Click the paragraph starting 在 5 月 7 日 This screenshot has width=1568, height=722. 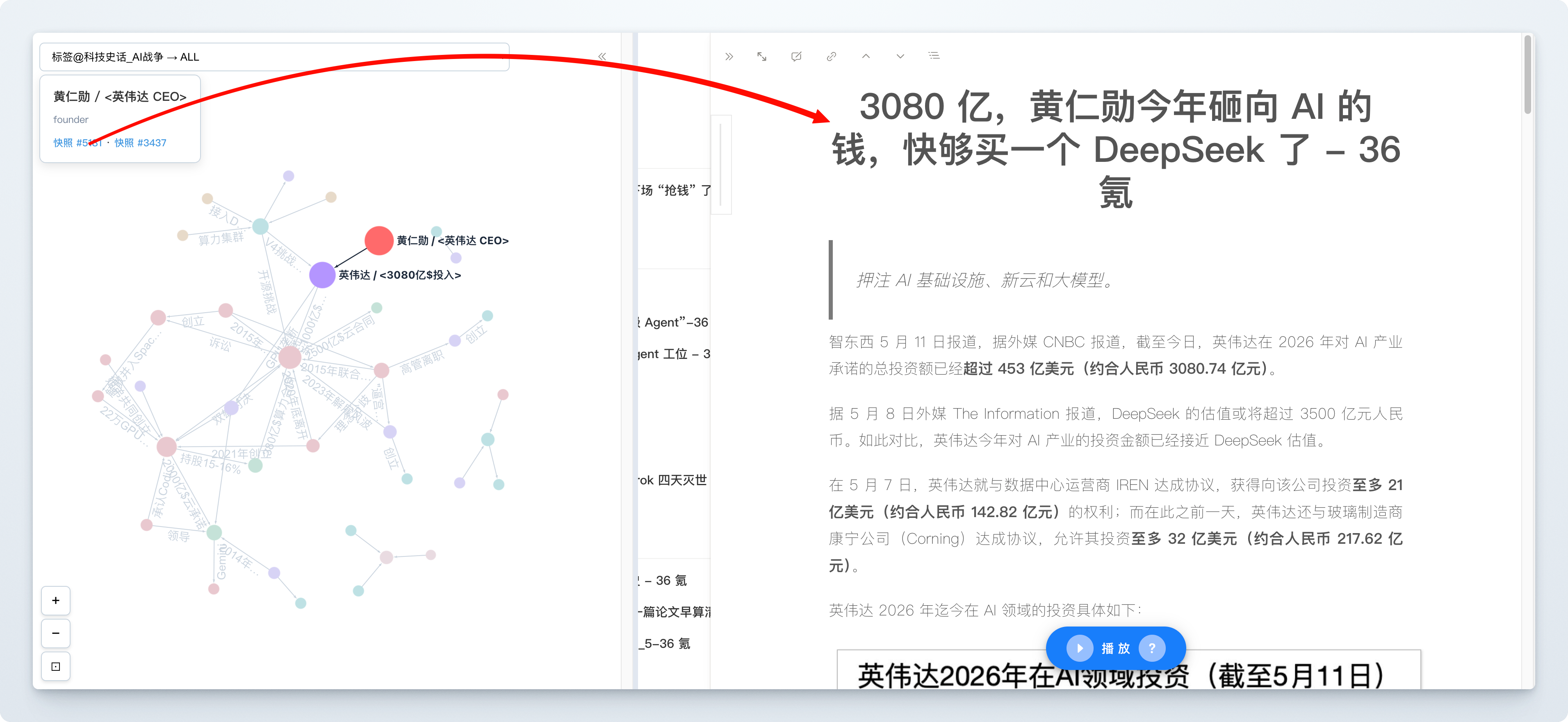[1116, 526]
